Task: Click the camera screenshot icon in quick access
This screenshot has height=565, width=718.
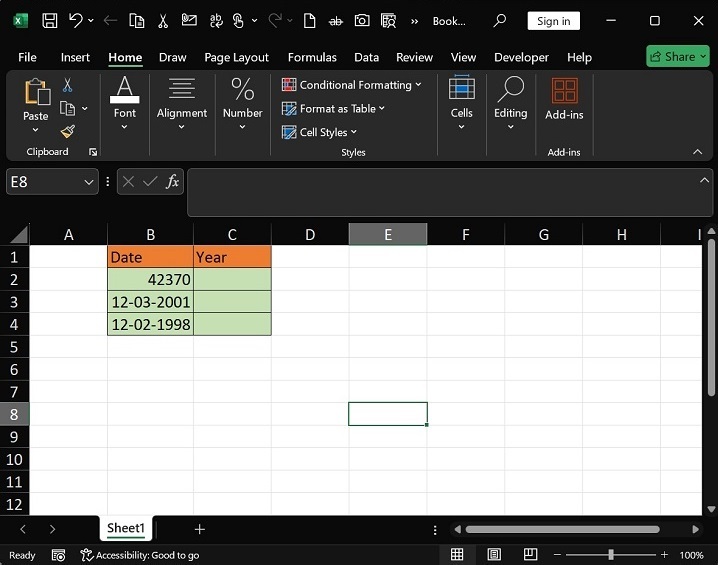Action: (362, 20)
